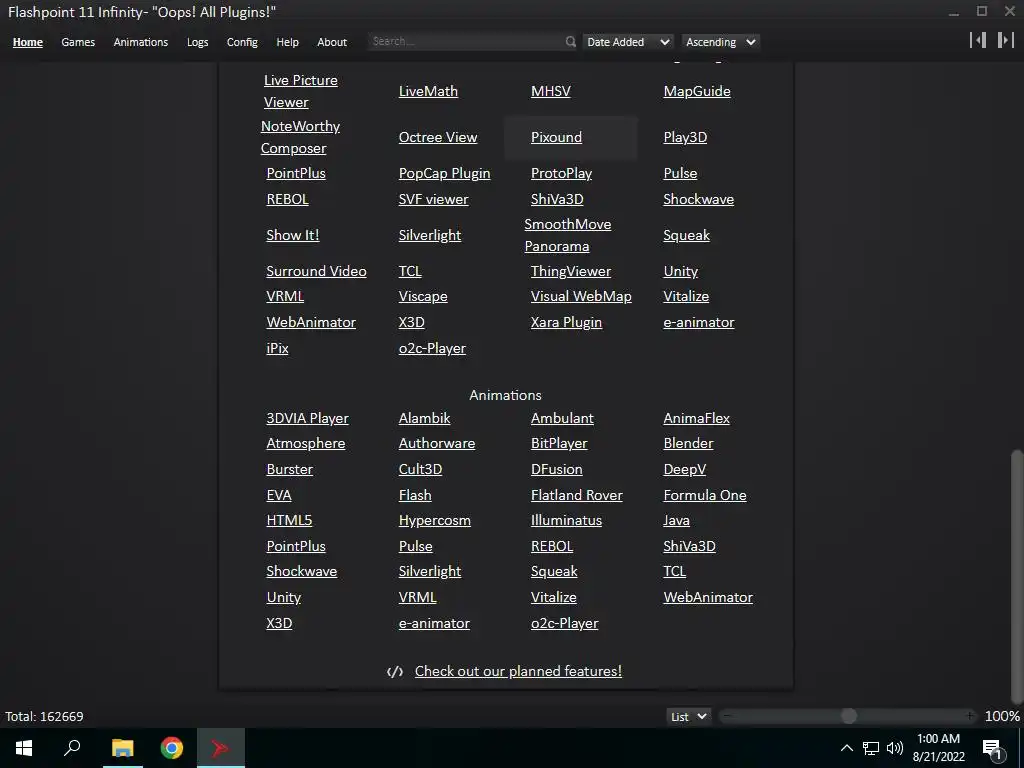Open the Check out our planned features link
Image resolution: width=1024 pixels, height=768 pixels.
tap(519, 671)
